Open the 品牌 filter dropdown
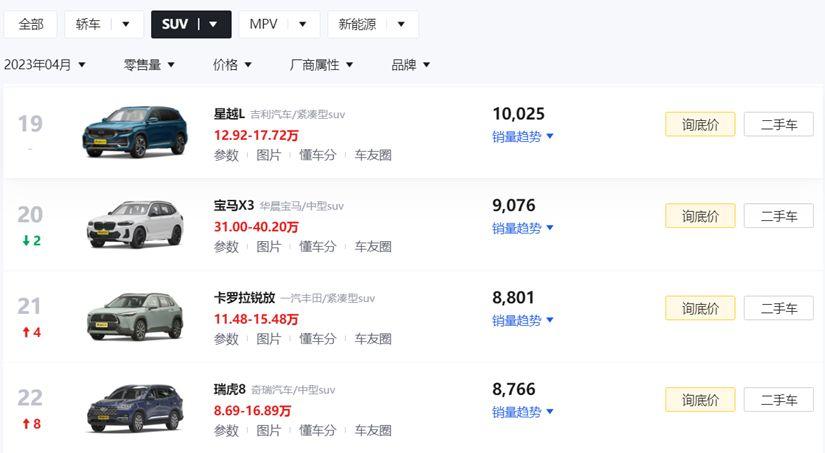This screenshot has width=825, height=453. (x=410, y=65)
